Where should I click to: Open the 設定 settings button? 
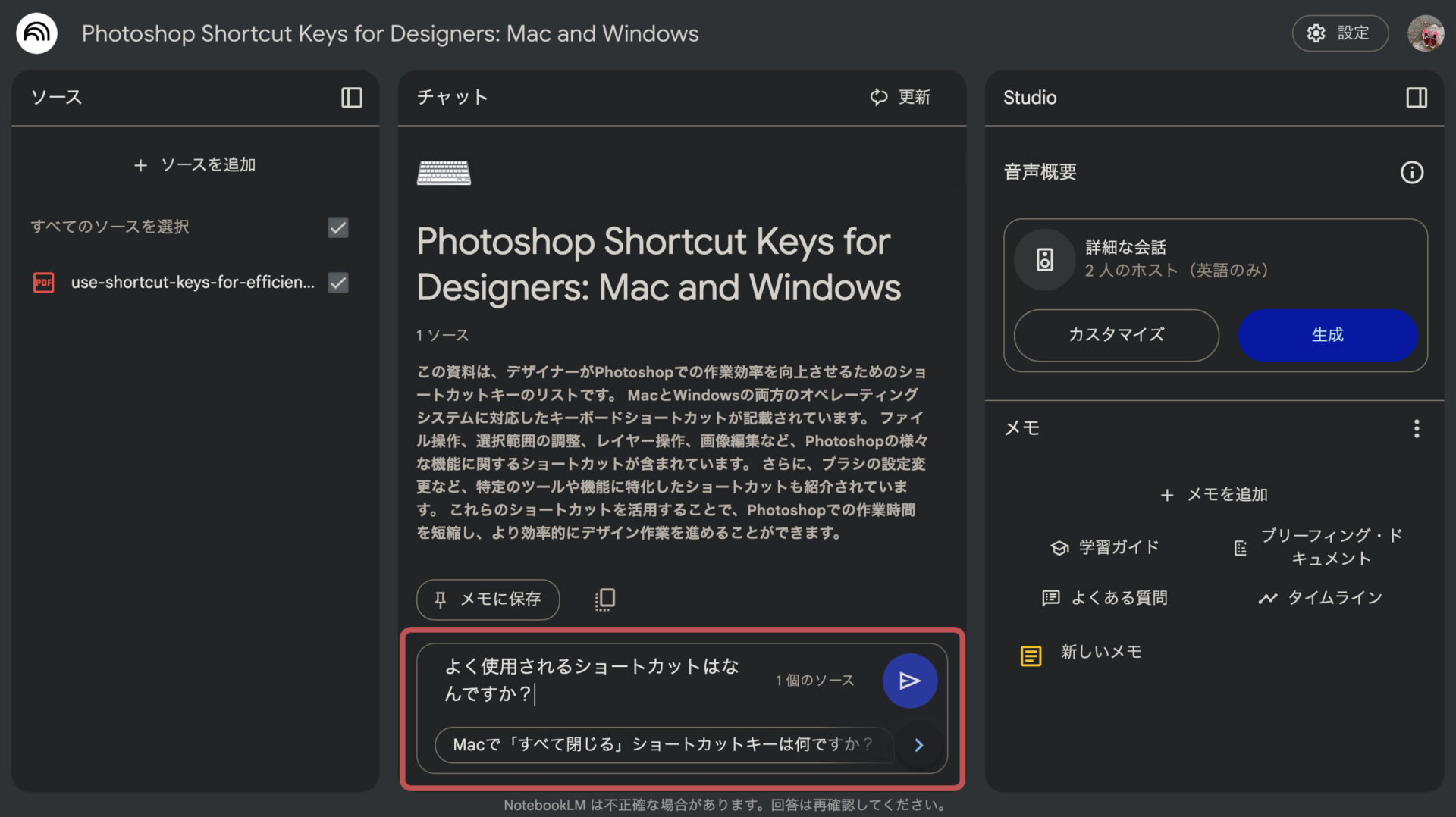click(1340, 33)
